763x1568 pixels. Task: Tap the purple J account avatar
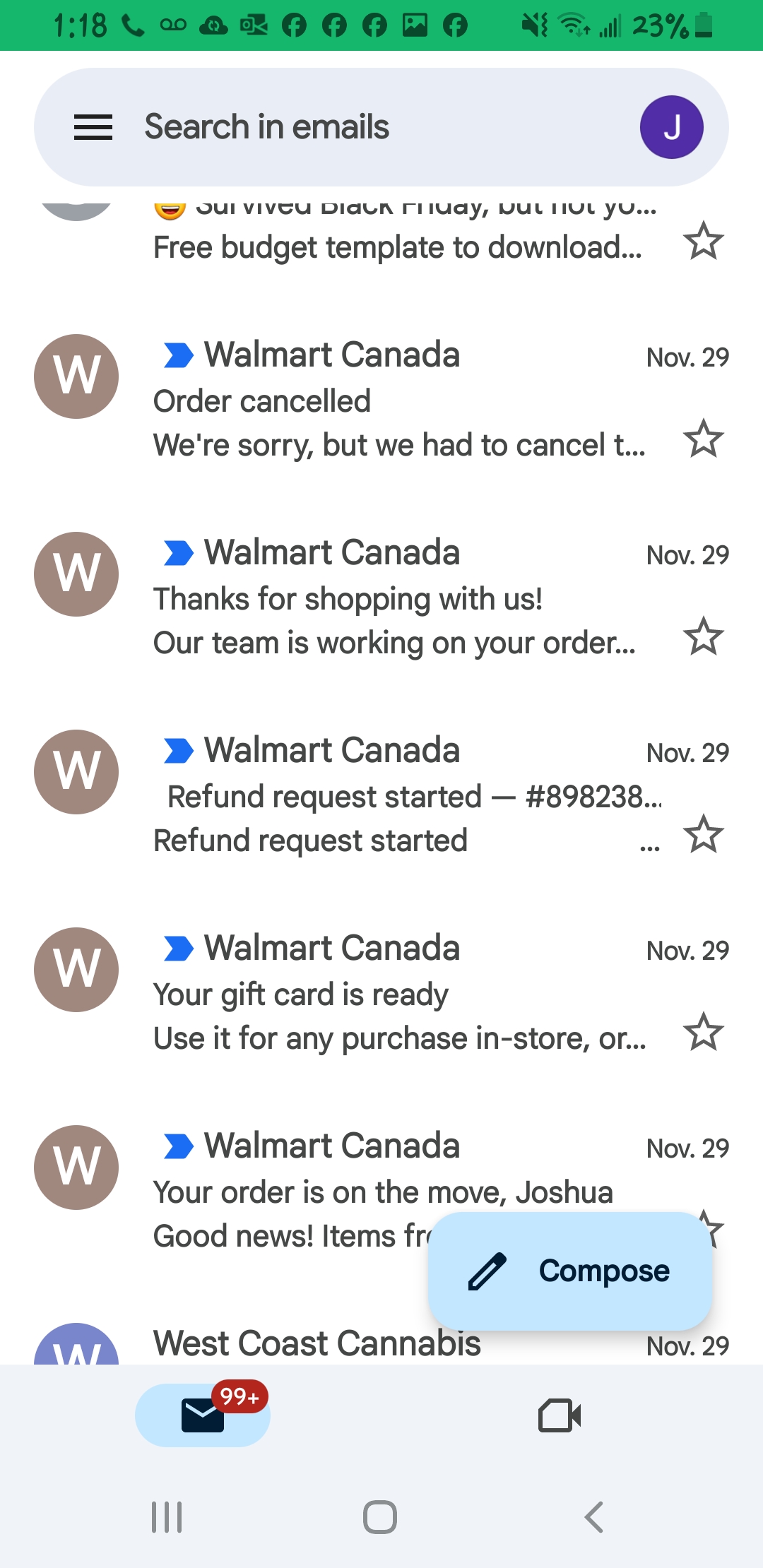(x=671, y=127)
